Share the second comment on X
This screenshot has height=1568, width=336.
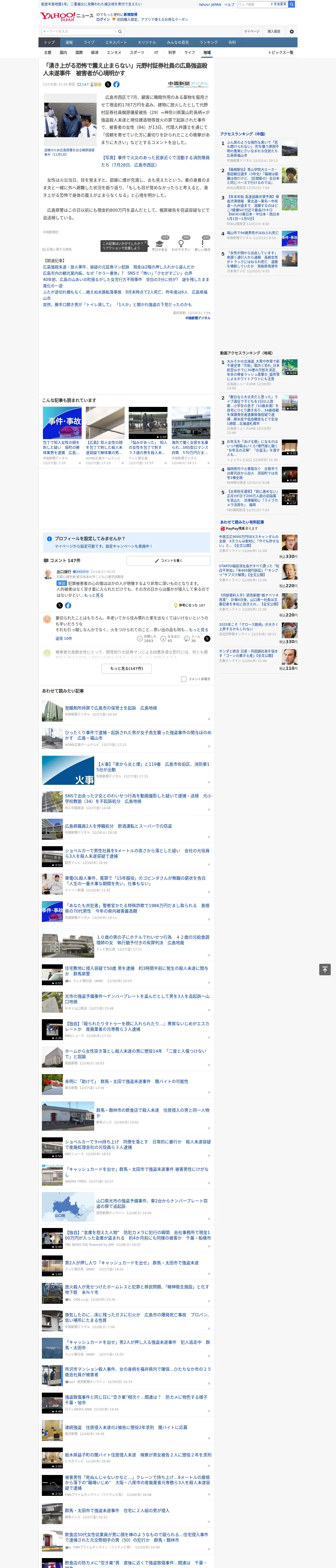click(x=207, y=638)
